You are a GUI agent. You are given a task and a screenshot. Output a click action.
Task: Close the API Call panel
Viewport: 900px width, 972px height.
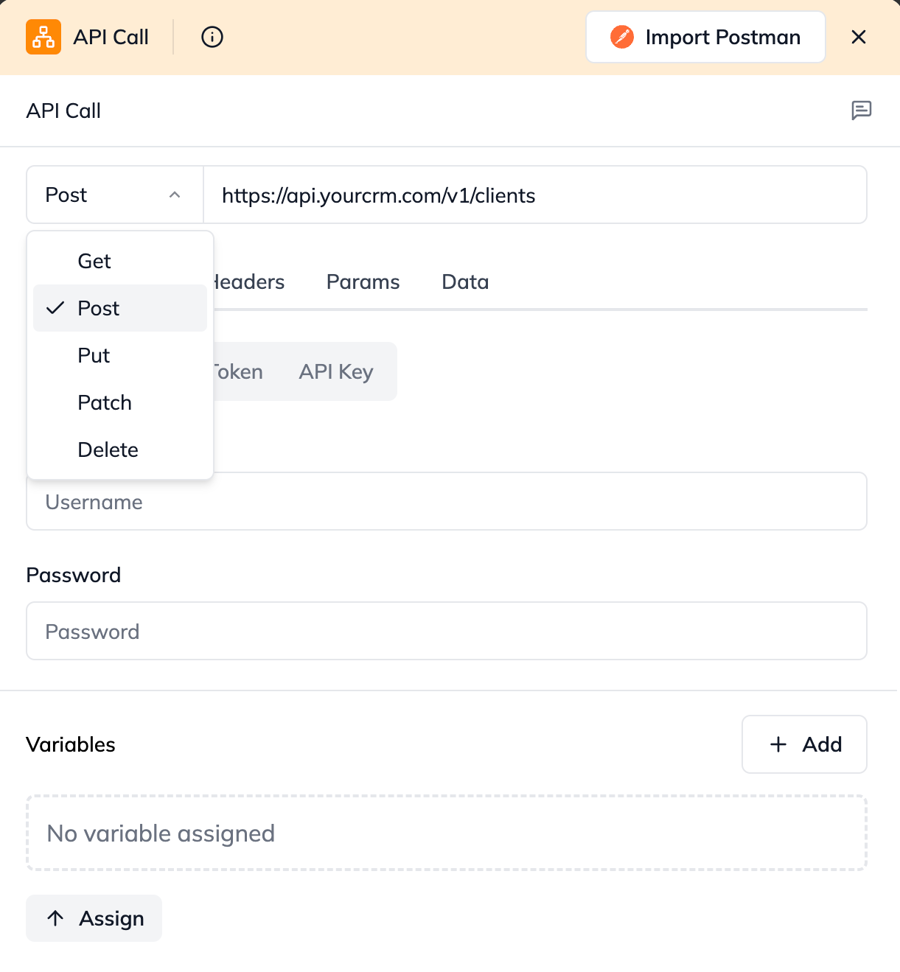point(858,37)
